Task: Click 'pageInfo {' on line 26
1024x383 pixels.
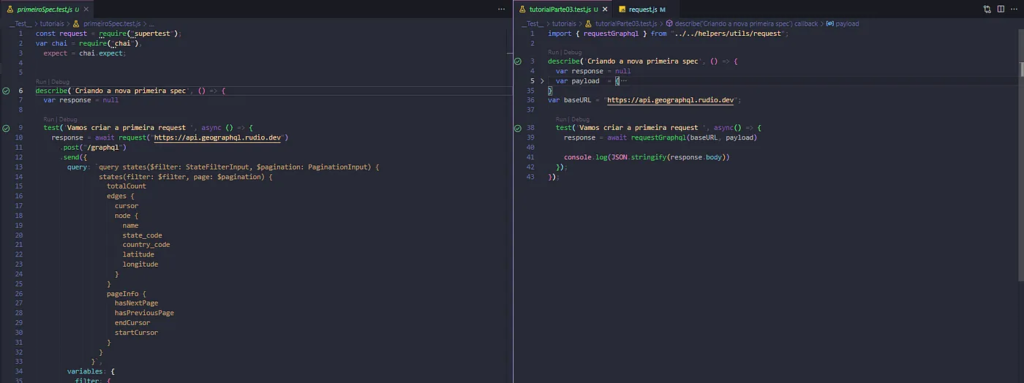Action: coord(127,294)
